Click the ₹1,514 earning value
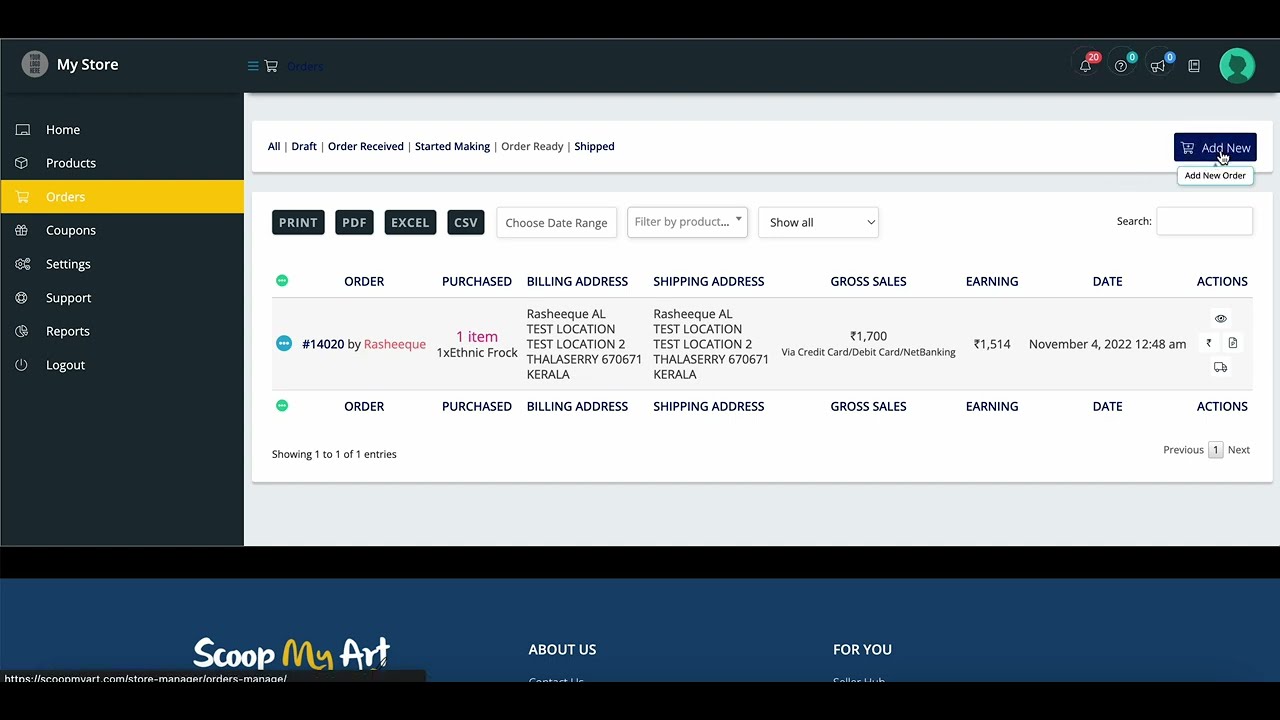Viewport: 1280px width, 720px height. (992, 344)
